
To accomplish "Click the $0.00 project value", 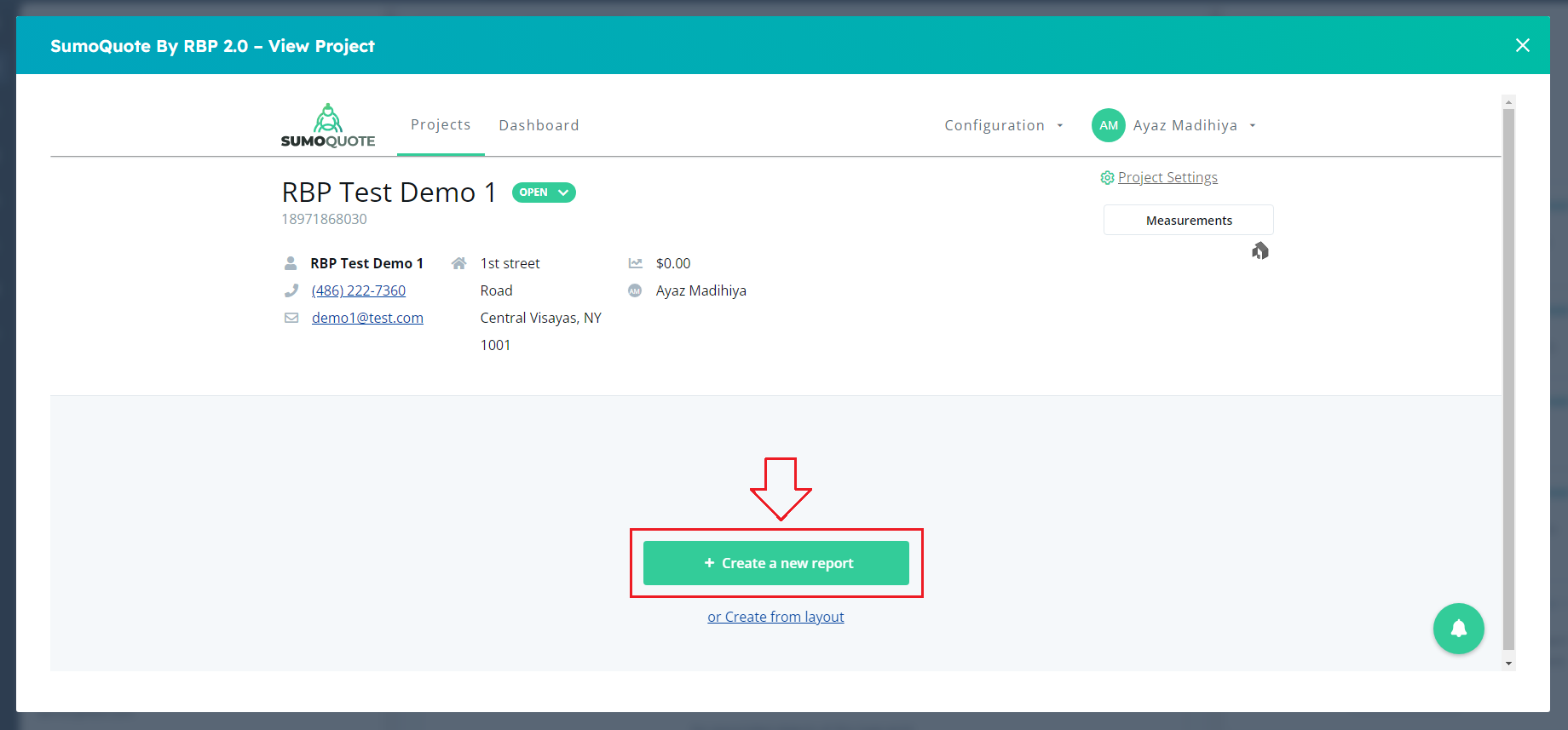I will (673, 263).
